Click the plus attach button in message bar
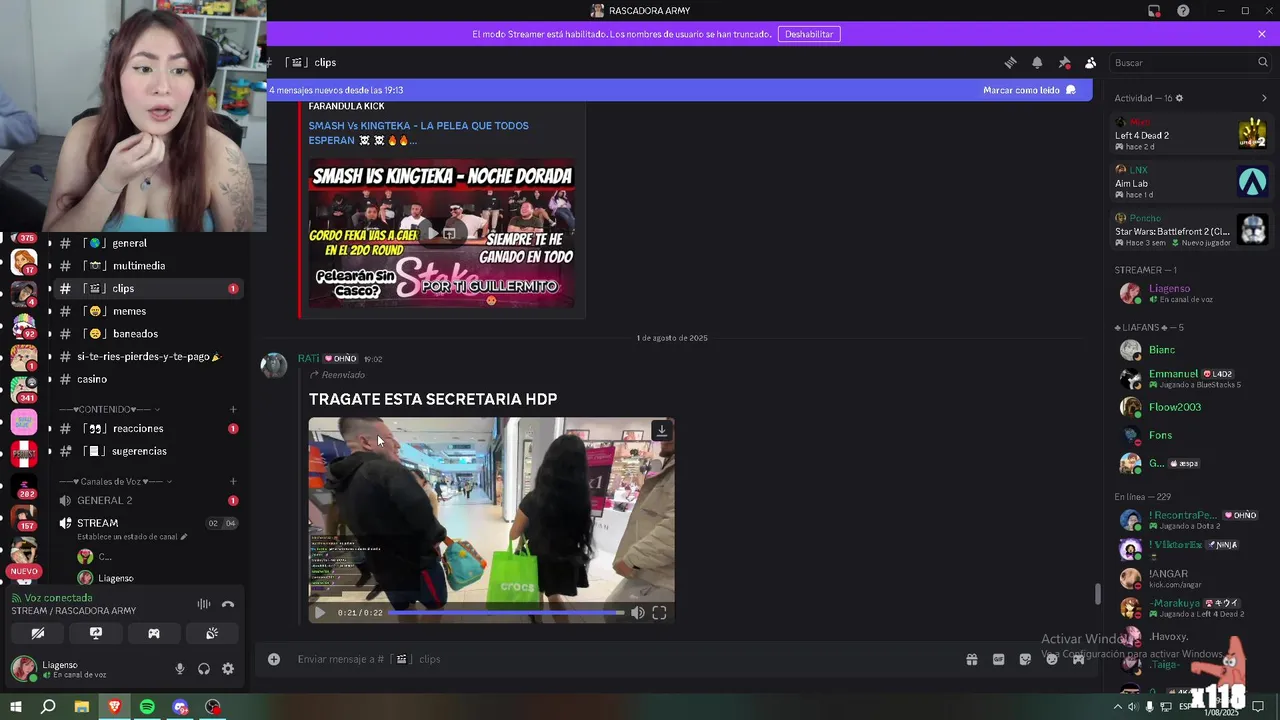Screen dimensions: 1280x720 tap(274, 659)
